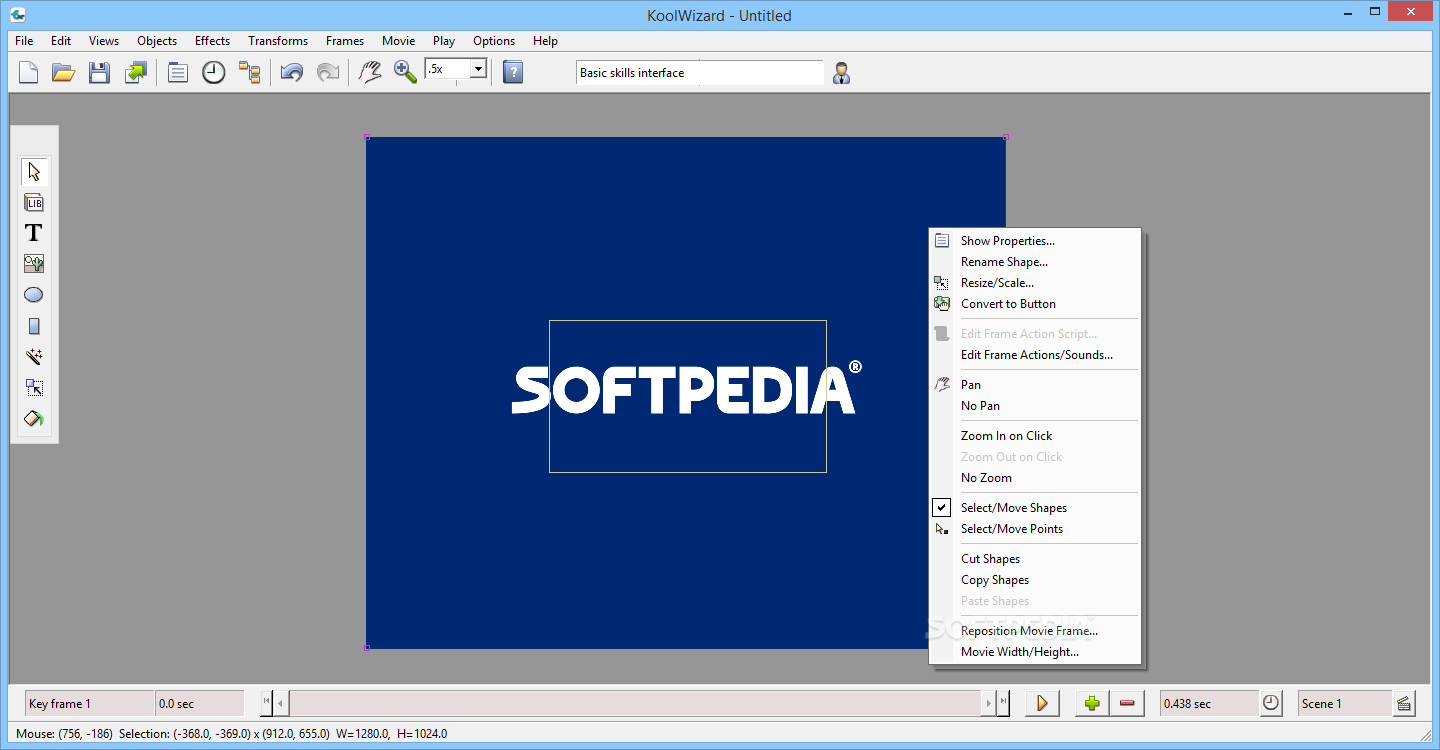Remove key frame with red minus button
1440x750 pixels.
click(x=1128, y=703)
